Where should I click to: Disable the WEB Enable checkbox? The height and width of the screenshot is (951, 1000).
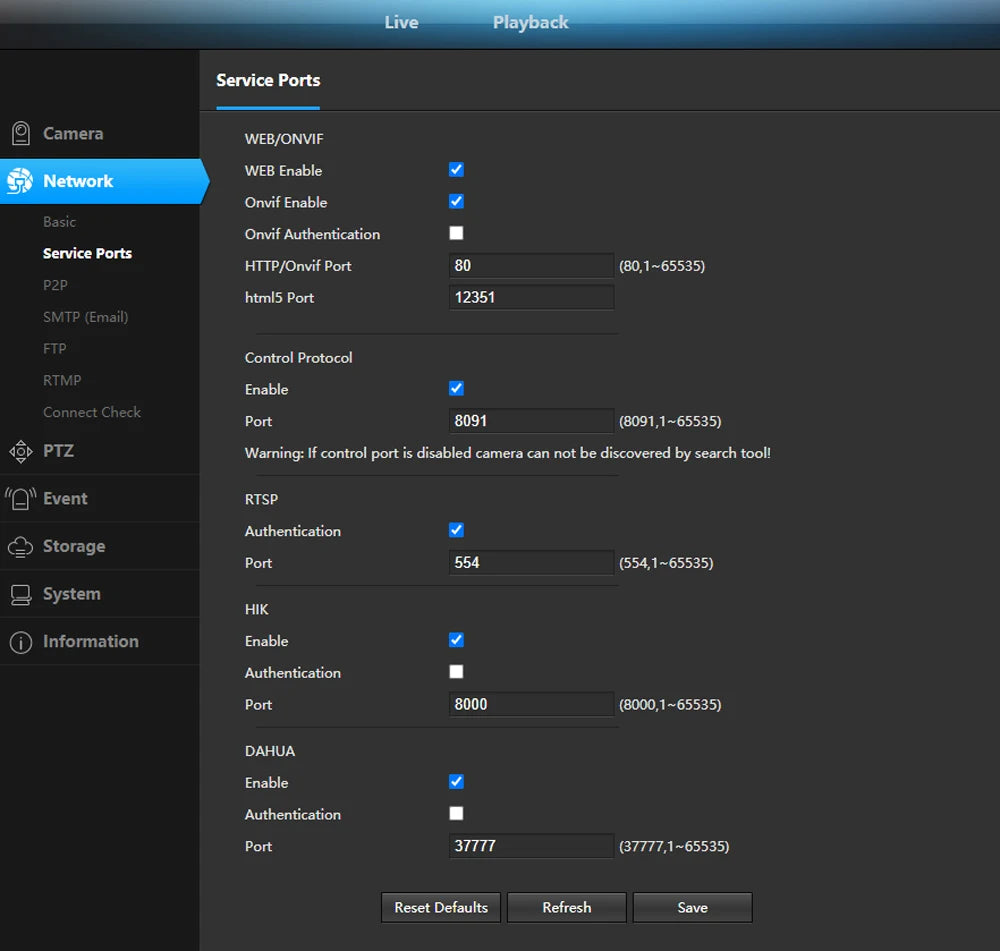(456, 170)
